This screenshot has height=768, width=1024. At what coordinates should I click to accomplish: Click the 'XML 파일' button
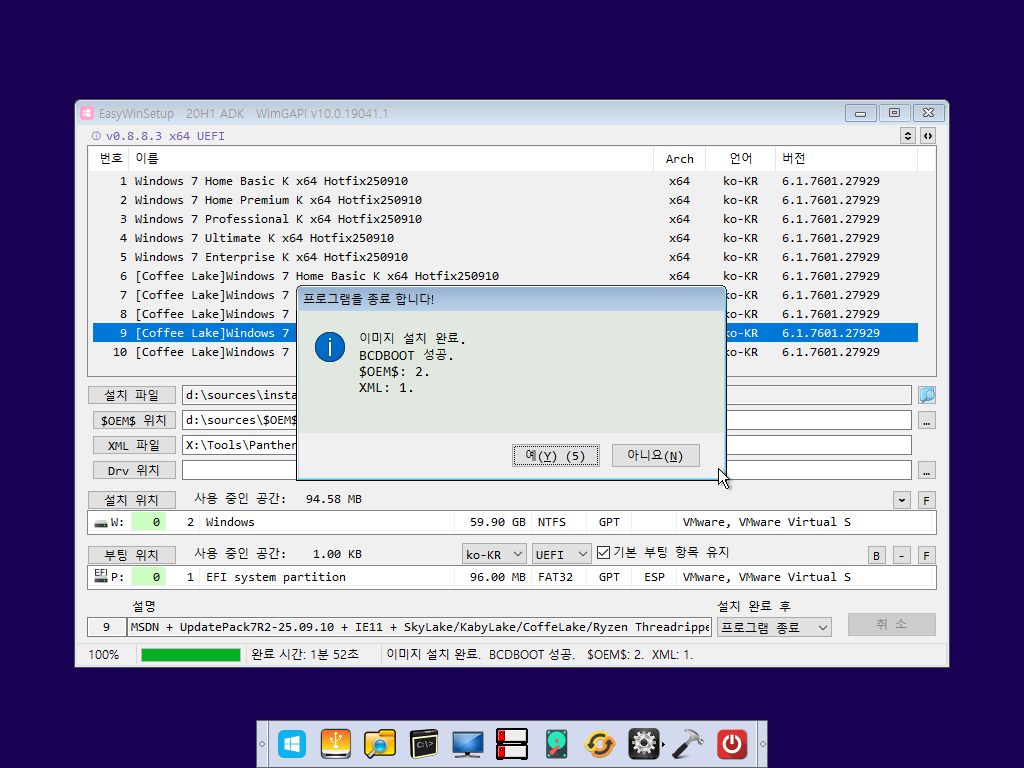[134, 445]
